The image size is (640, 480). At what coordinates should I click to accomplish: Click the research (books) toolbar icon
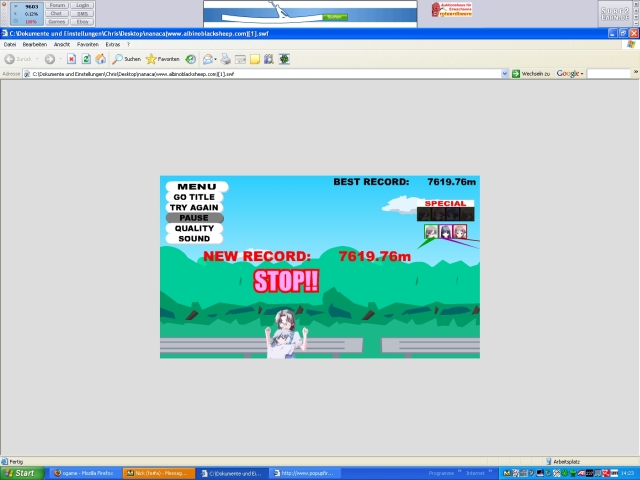click(269, 59)
